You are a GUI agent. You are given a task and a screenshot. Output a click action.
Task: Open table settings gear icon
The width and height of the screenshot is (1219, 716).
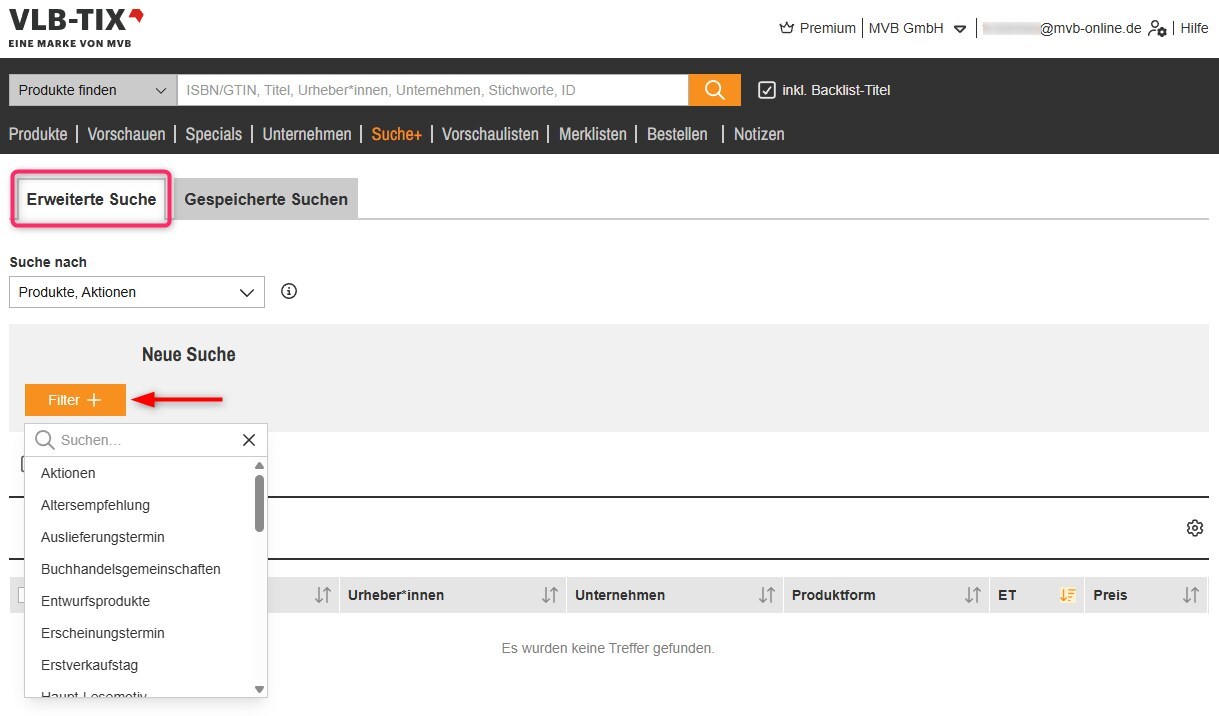tap(1194, 528)
